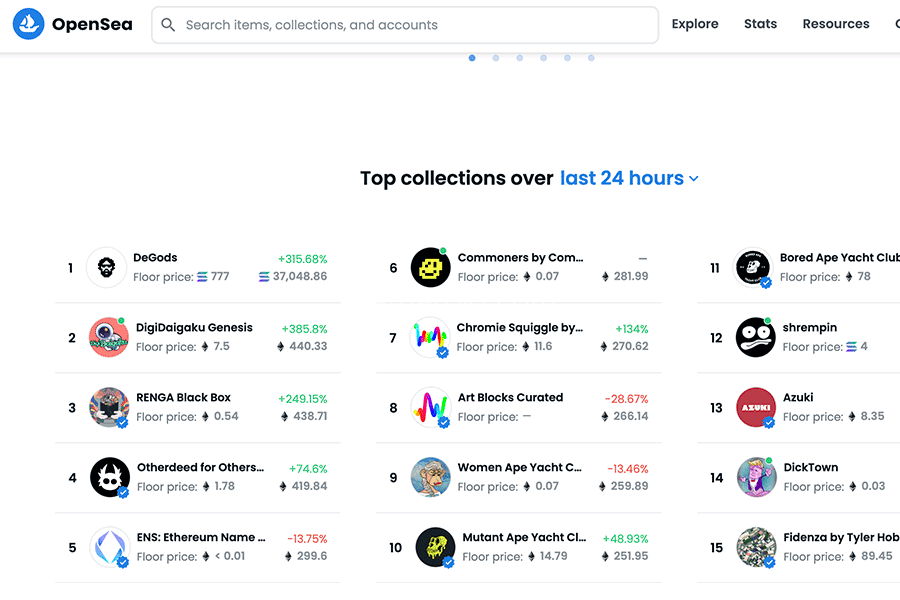
Task: Click the OpenSea ship logo icon
Action: (x=29, y=24)
